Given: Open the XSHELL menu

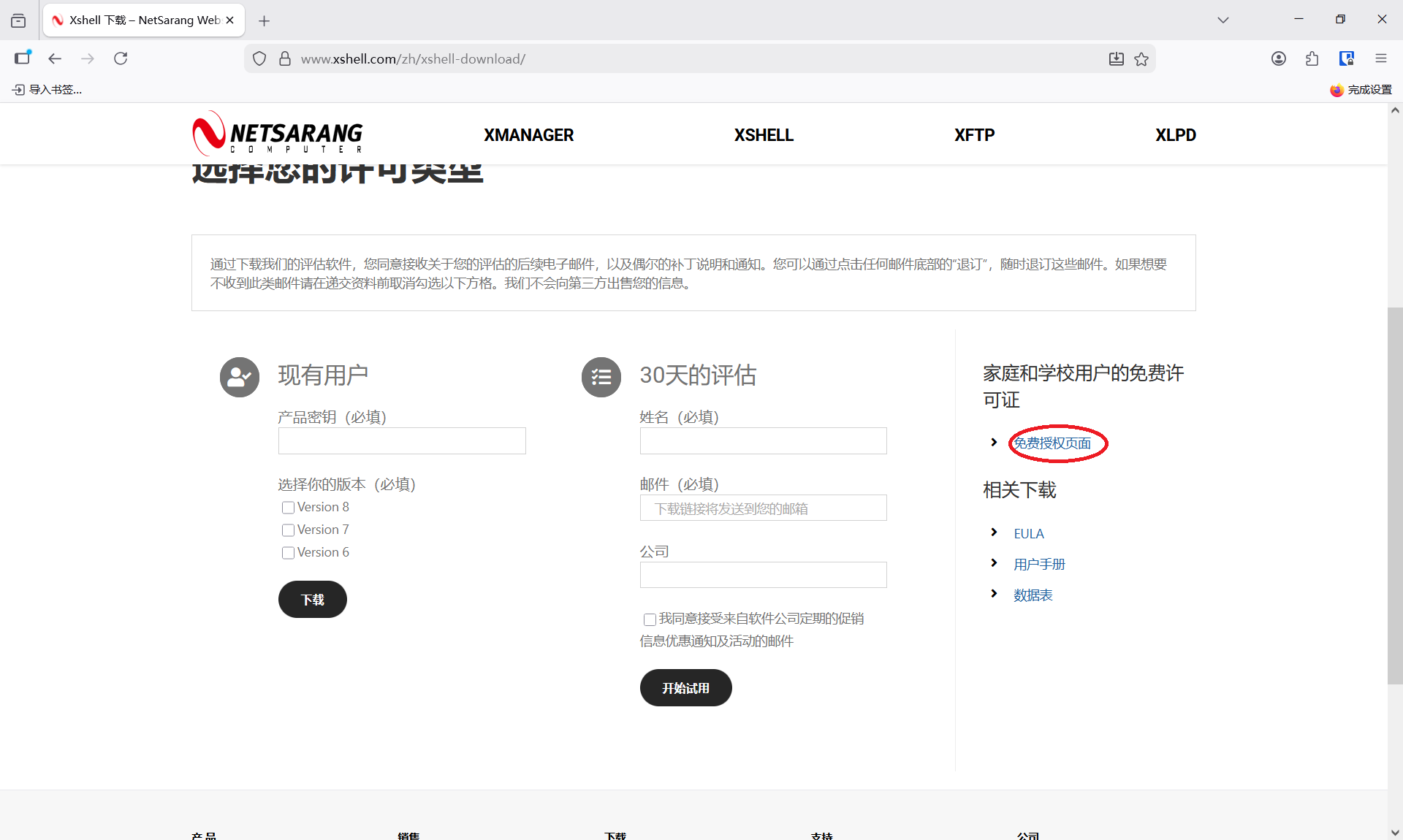Looking at the screenshot, I should [764, 135].
